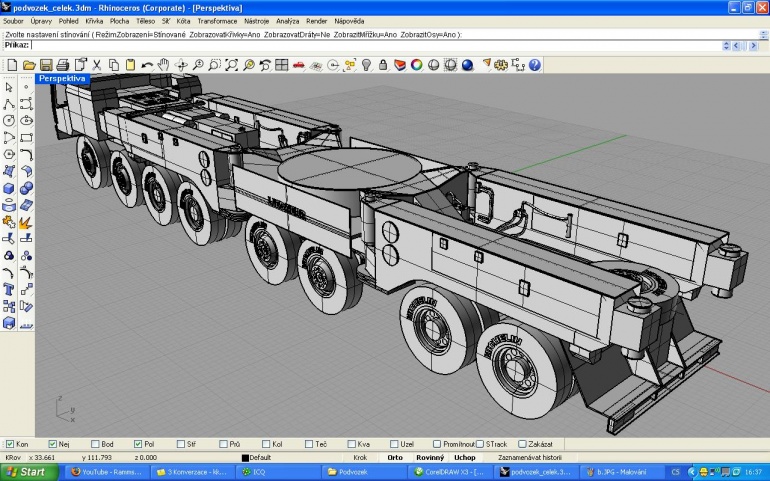Click Krok in the status bar
The image size is (770, 481).
tap(360, 457)
